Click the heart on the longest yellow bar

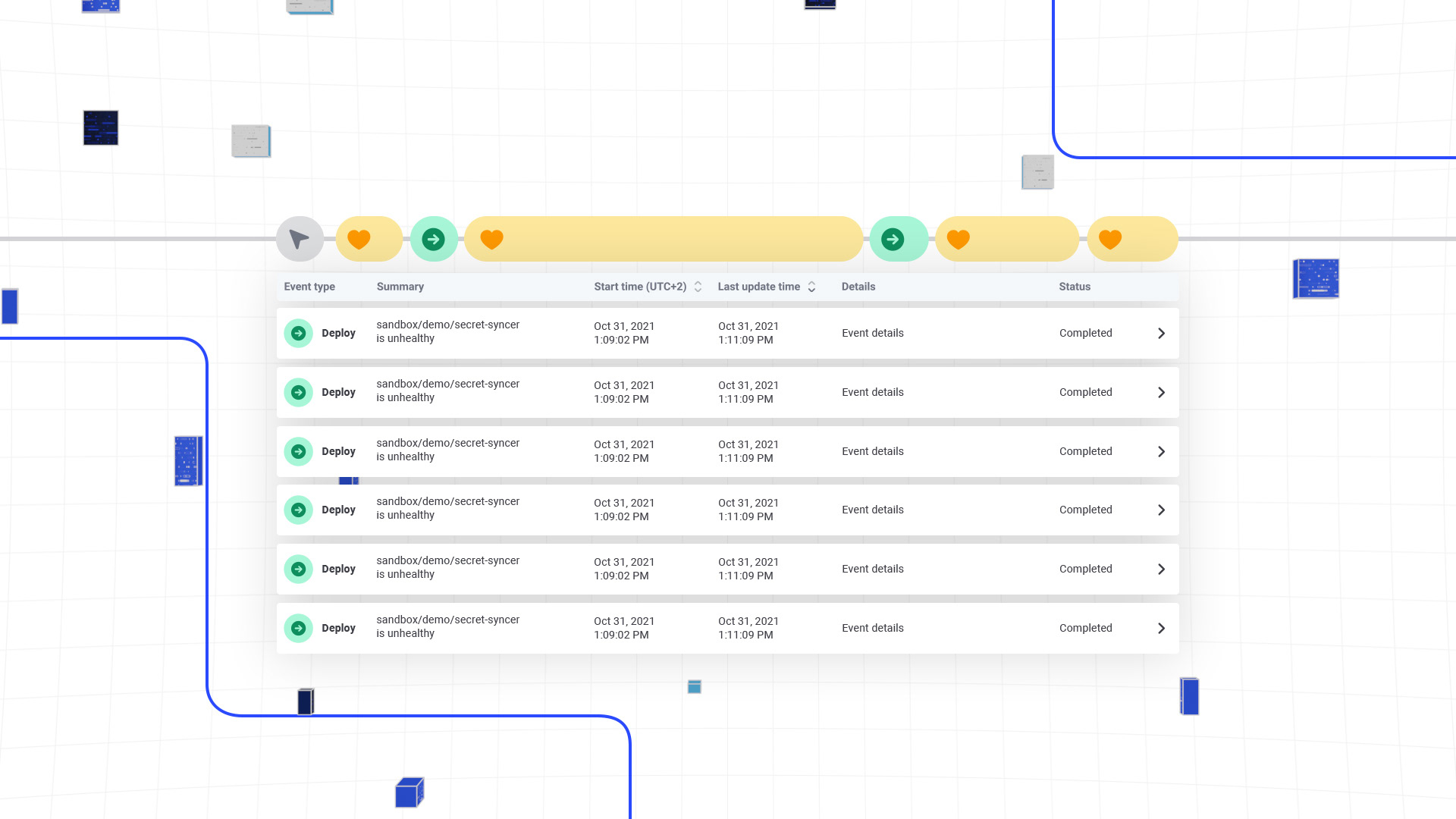click(492, 240)
